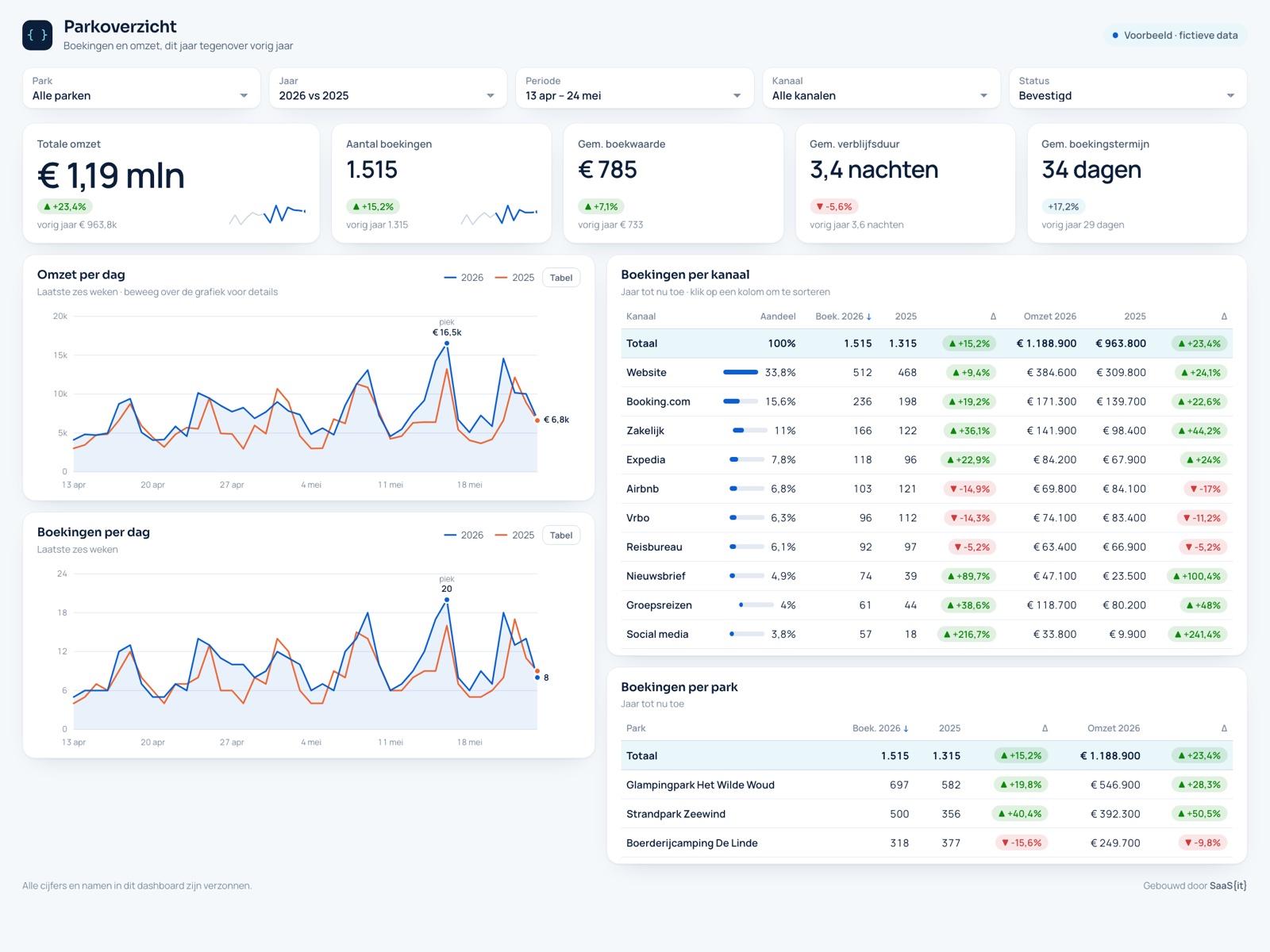Screen dimensions: 1270x952
Task: Click the peak data point on Omzet per dag chart
Action: click(447, 344)
